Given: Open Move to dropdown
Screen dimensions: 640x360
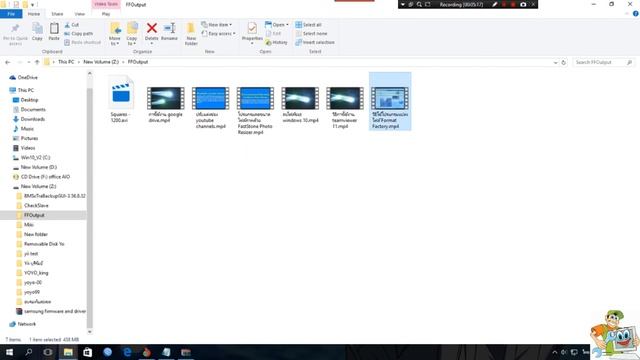Looking at the screenshot, I should (x=115, y=33).
